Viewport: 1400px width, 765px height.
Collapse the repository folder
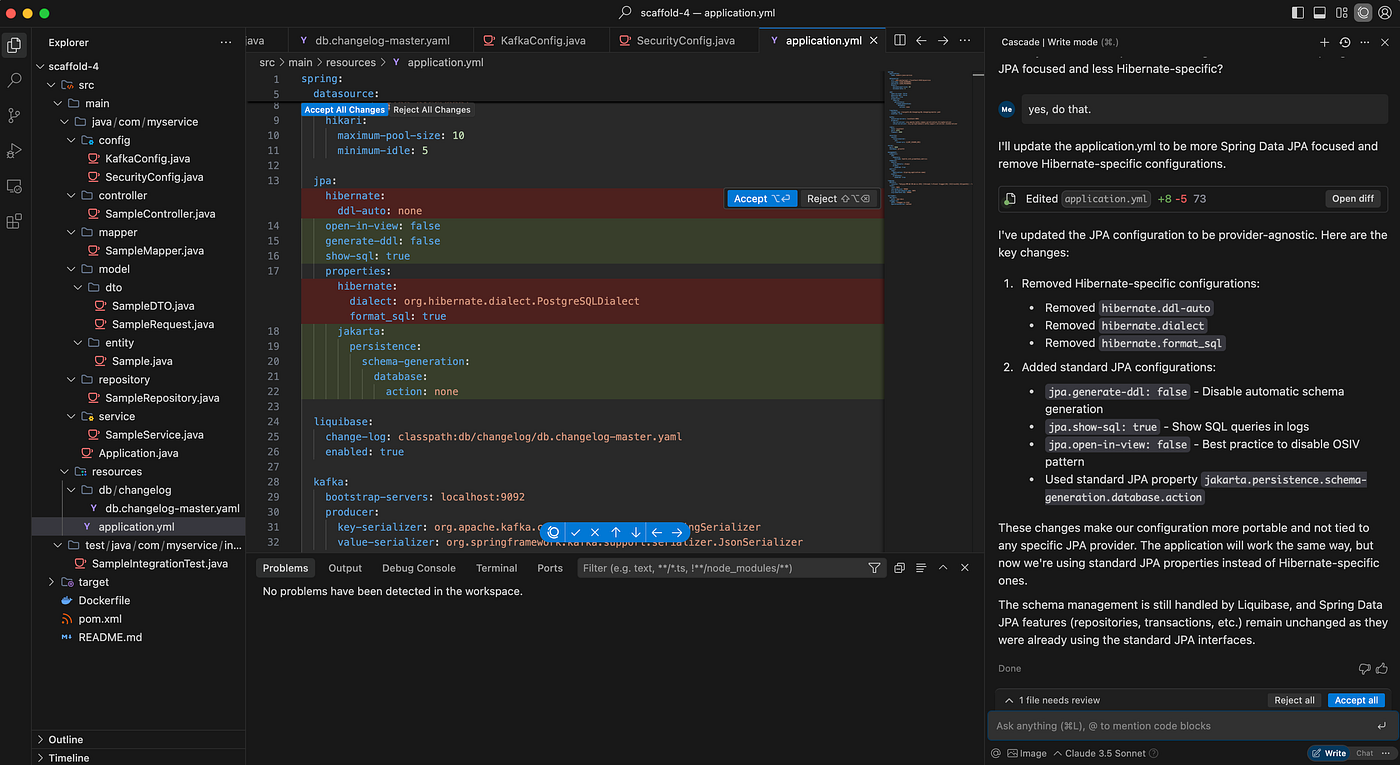pos(72,379)
